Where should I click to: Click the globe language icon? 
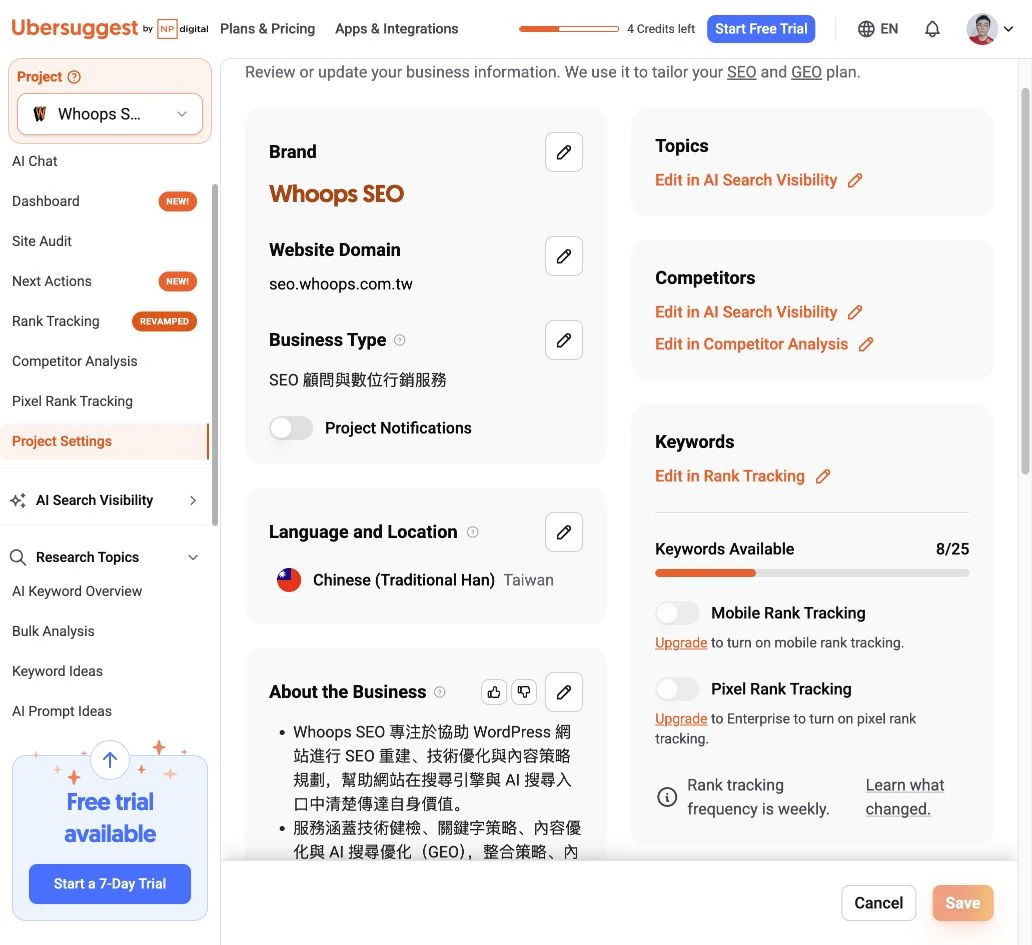coord(866,29)
